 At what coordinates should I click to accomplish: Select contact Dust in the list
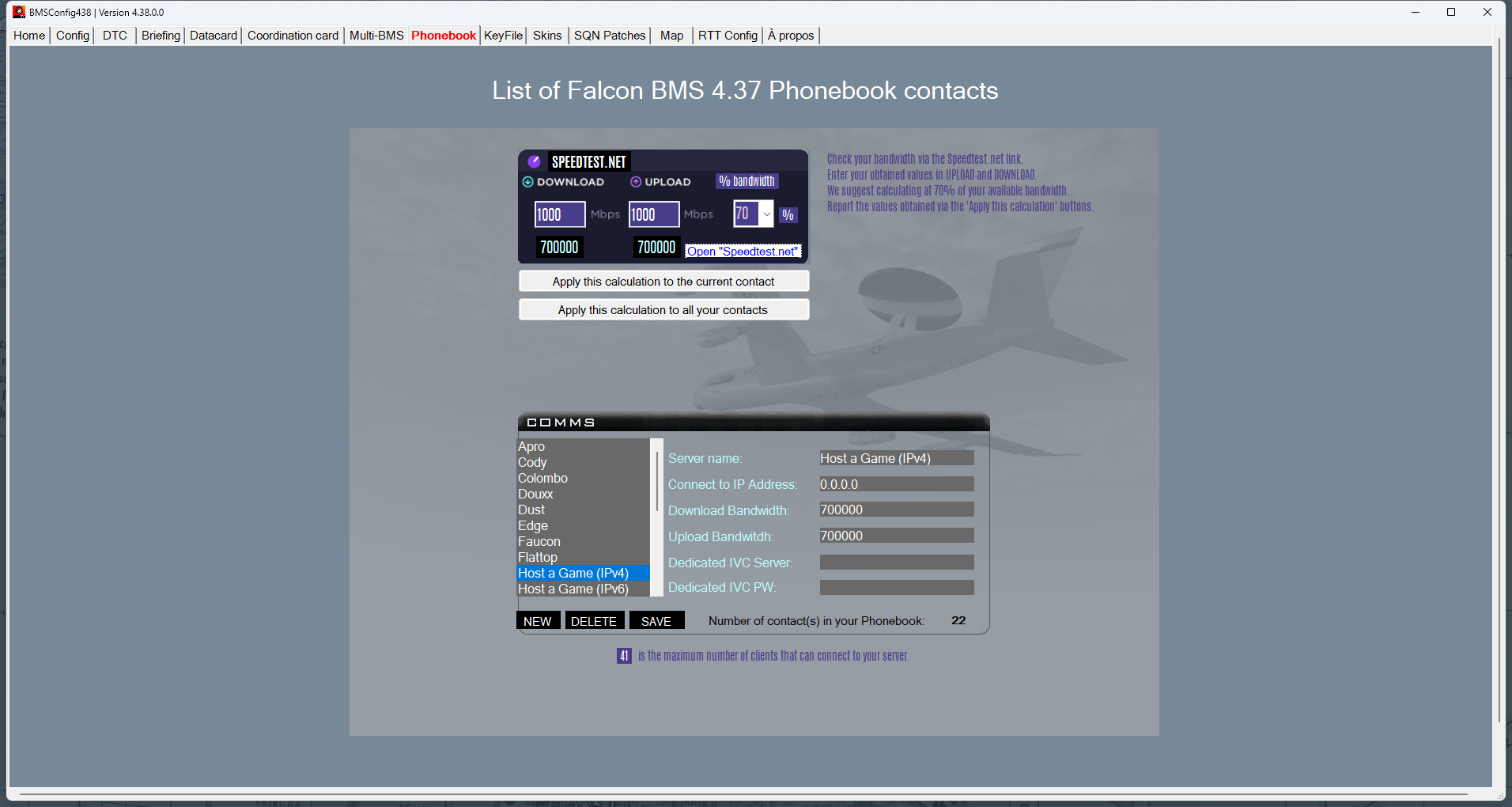(584, 510)
